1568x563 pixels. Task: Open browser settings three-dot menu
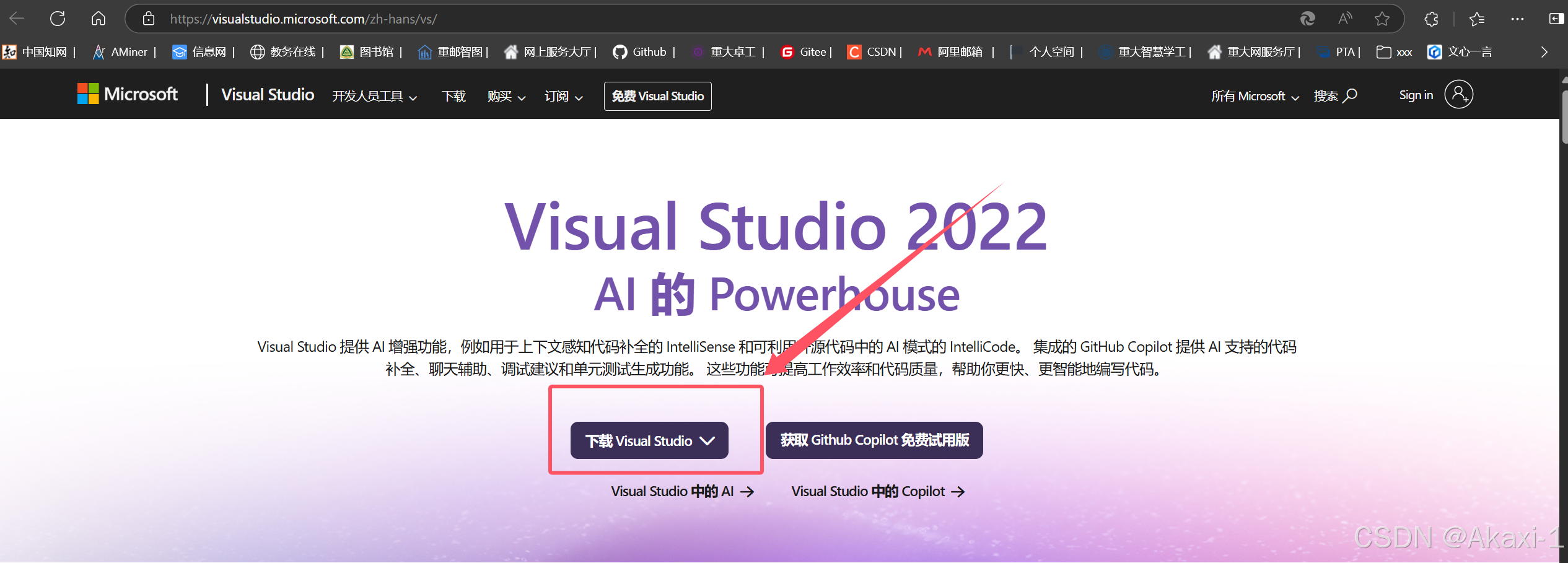click(1517, 19)
